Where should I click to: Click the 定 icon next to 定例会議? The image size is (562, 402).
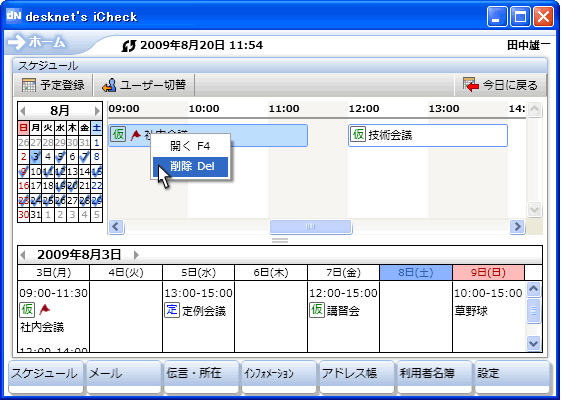(172, 310)
